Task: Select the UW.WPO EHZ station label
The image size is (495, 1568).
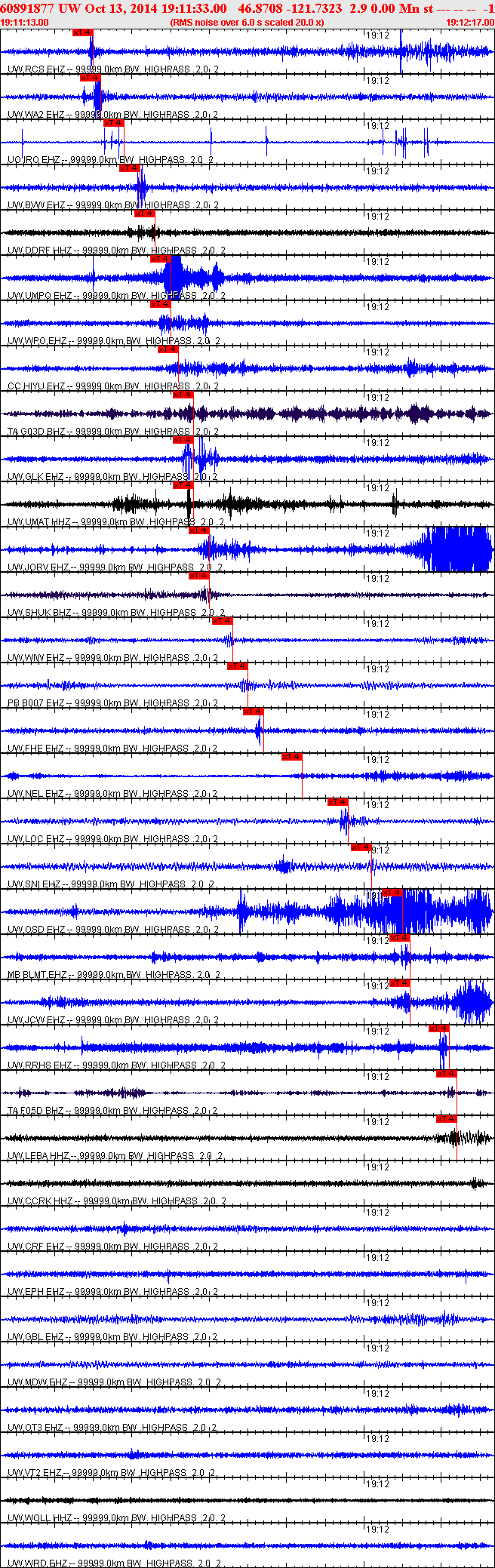Action: click(x=37, y=341)
